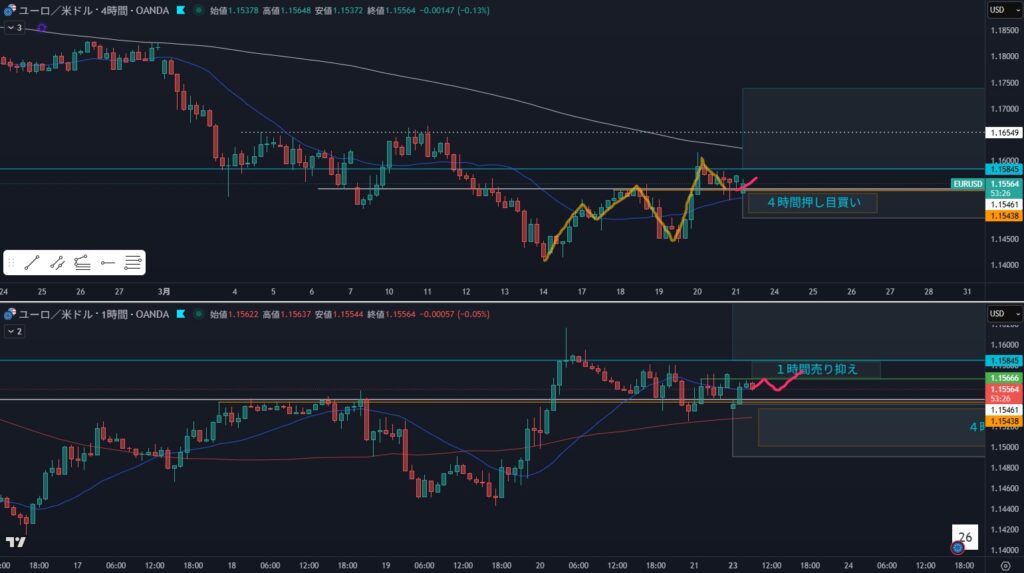
Task: Pick the multi-line horizontal levels tool
Action: [133, 263]
